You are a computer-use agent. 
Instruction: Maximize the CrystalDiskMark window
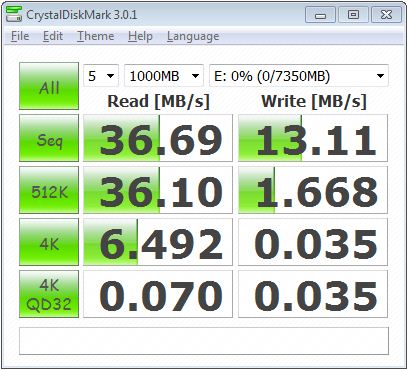[353, 15]
